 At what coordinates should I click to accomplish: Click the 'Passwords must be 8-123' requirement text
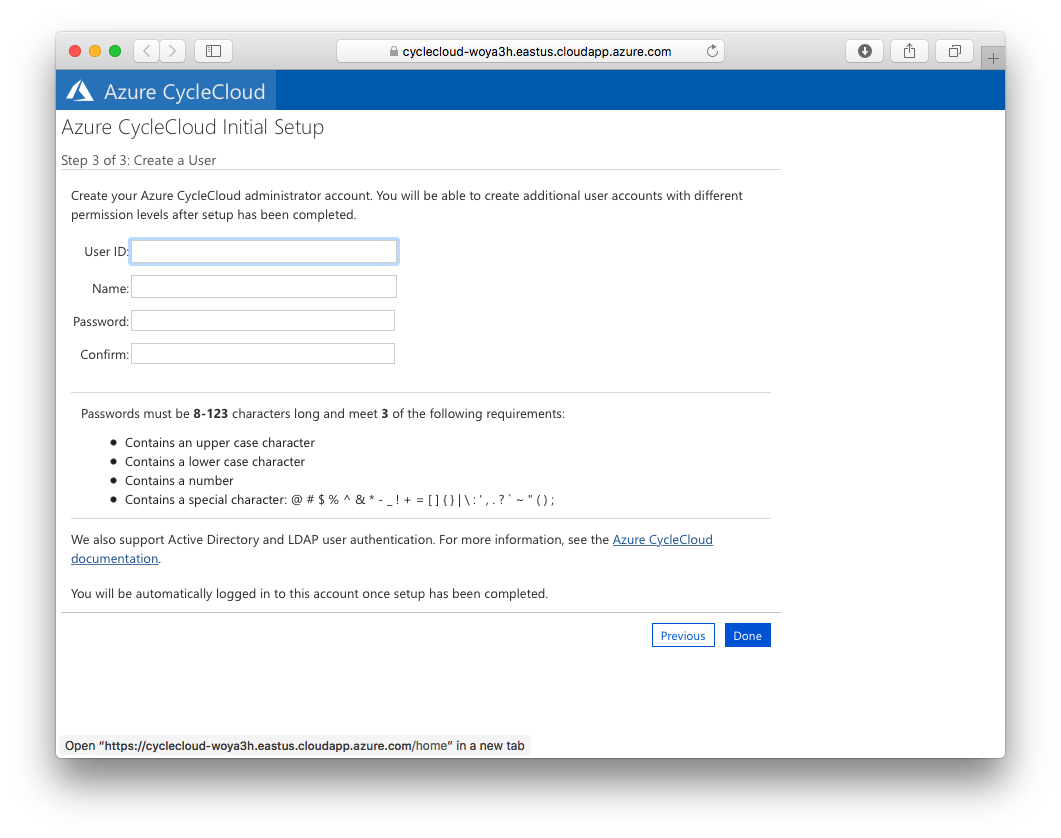point(323,414)
